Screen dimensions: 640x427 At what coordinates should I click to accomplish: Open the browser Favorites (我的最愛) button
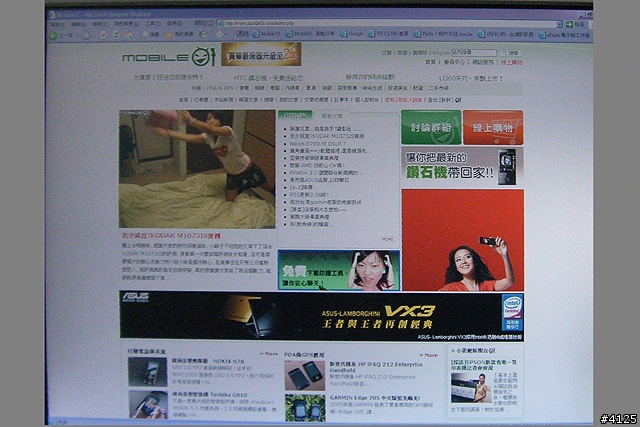click(179, 35)
